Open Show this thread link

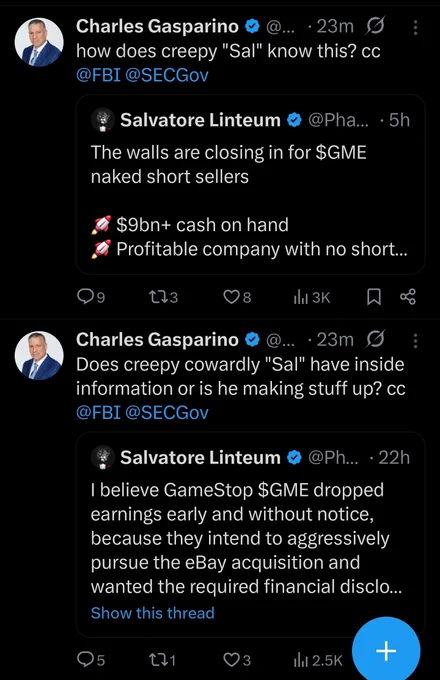[153, 613]
